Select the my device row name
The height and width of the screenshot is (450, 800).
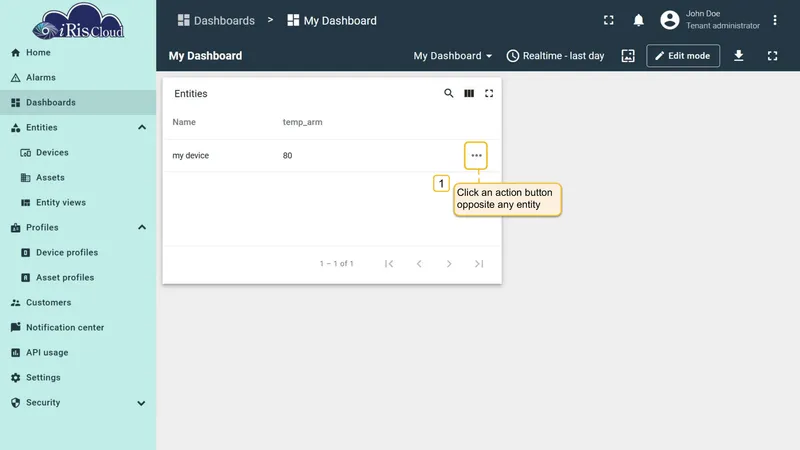[191, 156]
